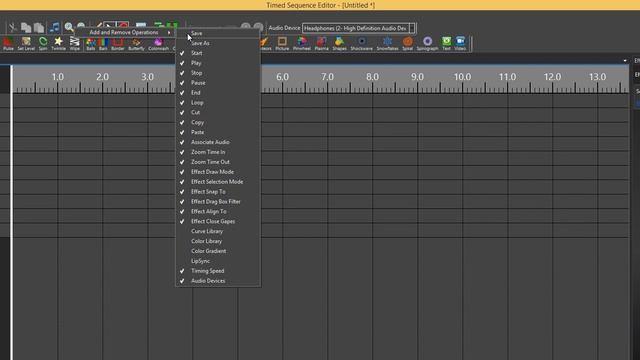Select the Border effect icon
This screenshot has width=640, height=360.
pyautogui.click(x=118, y=43)
